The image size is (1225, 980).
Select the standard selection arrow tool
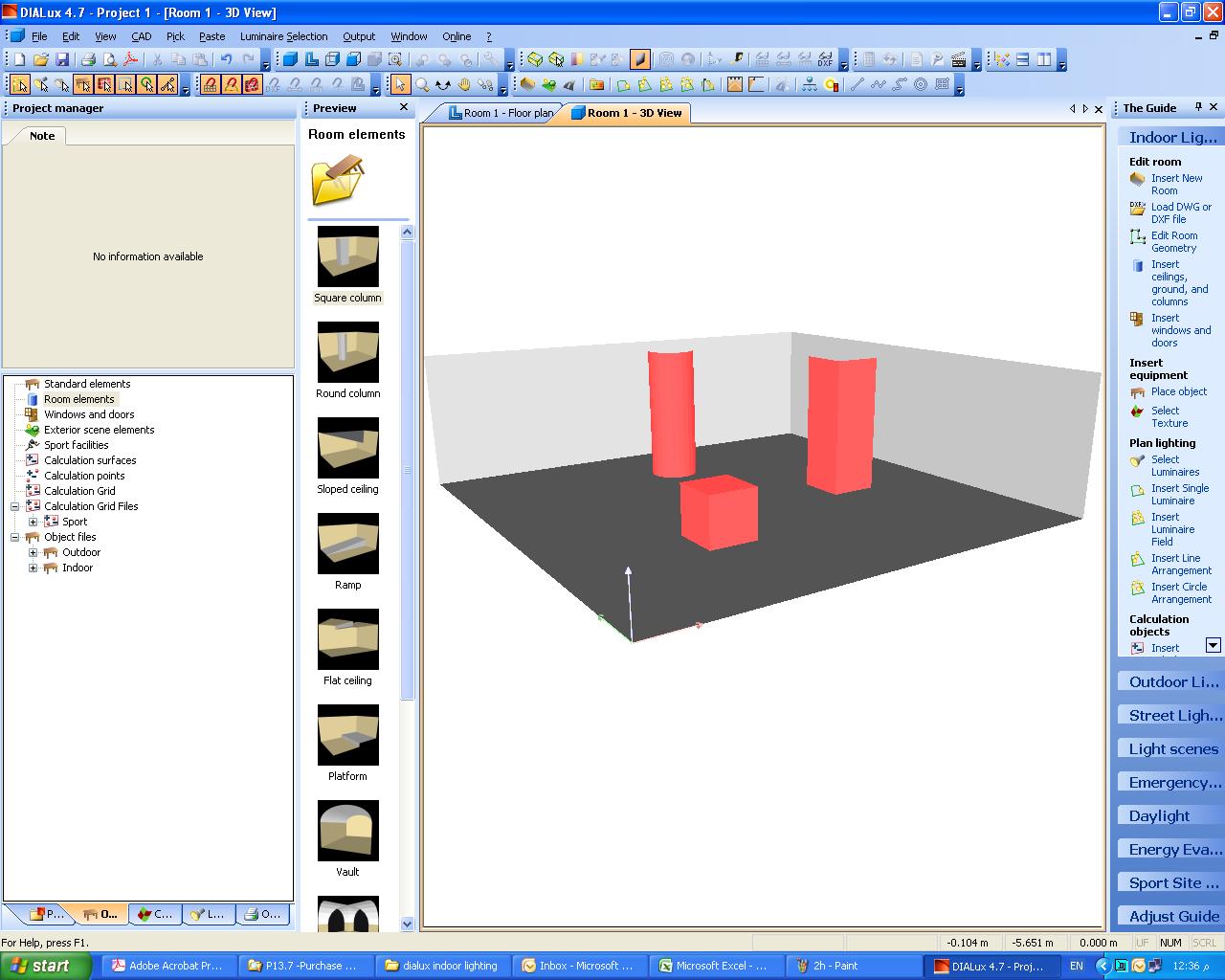point(401,84)
